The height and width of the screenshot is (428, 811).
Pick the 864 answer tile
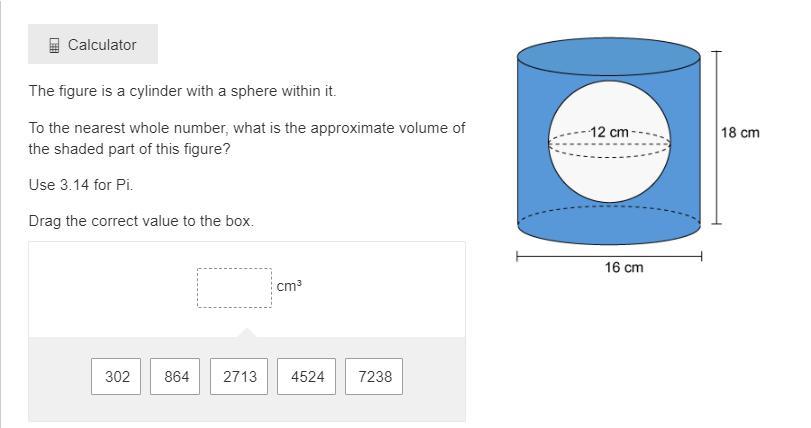(x=176, y=377)
